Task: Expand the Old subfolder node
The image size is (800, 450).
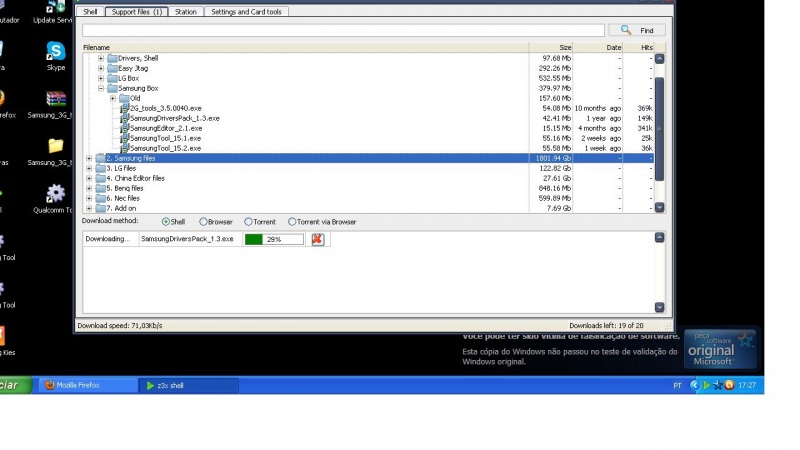Action: (x=113, y=98)
